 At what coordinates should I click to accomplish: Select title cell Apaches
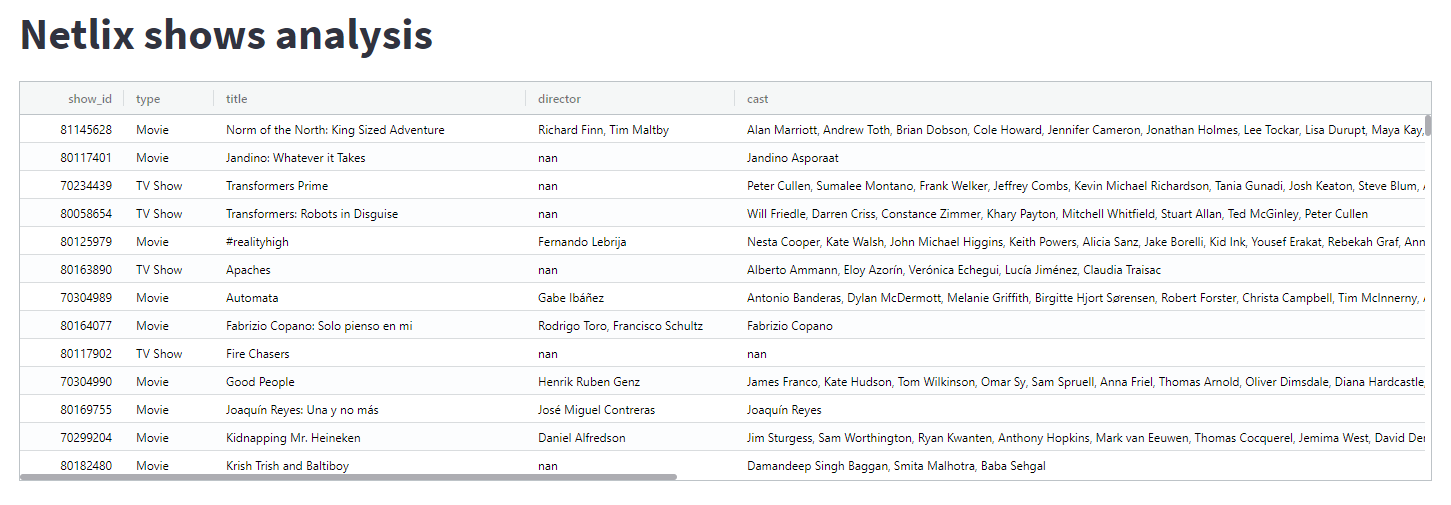(370, 270)
